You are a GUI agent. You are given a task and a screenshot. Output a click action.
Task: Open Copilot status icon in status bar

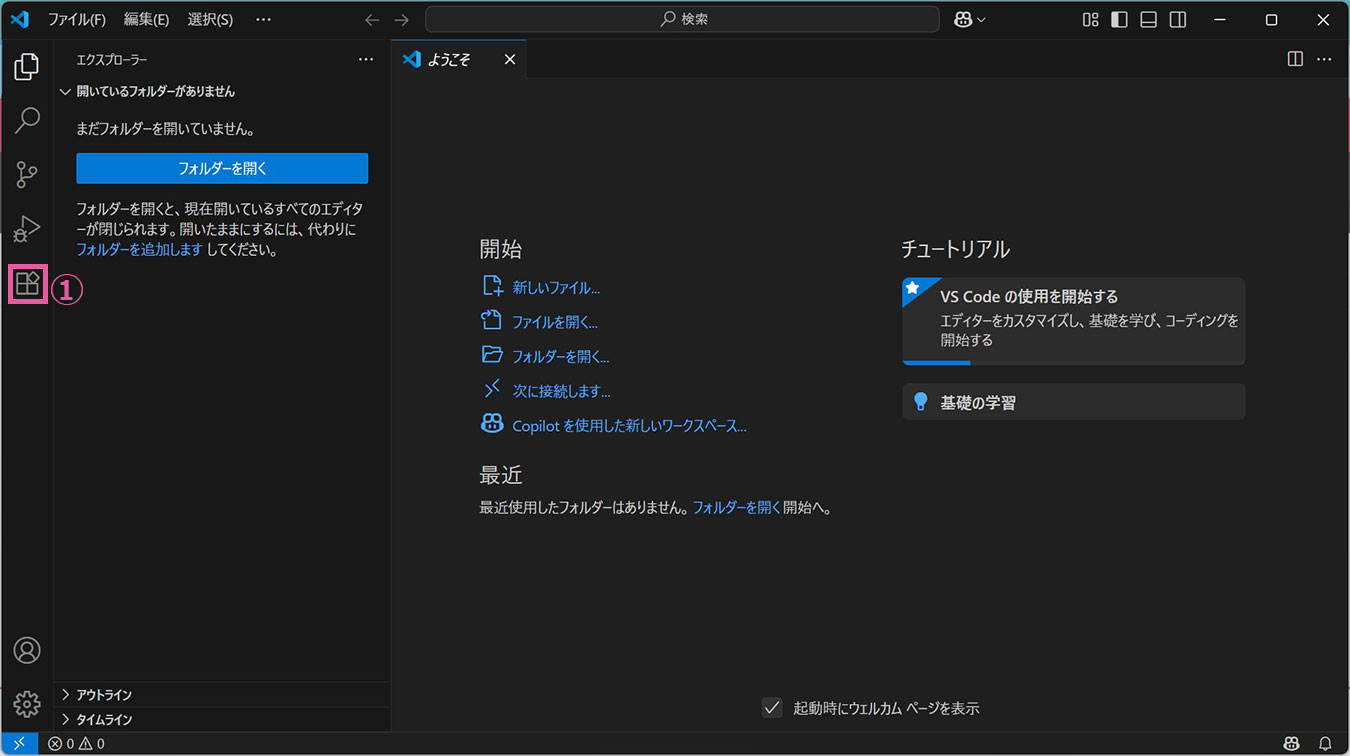(1292, 743)
